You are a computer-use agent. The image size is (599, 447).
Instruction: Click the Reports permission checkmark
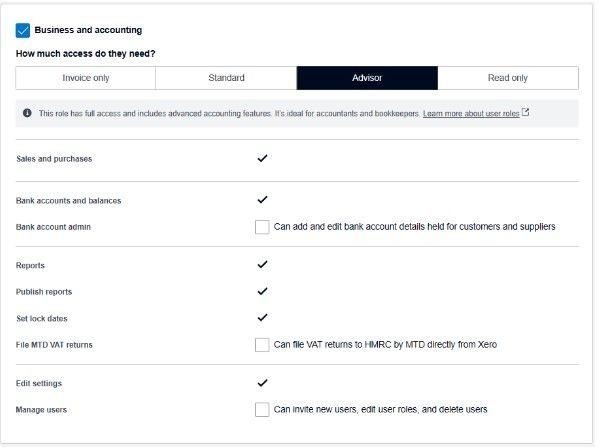click(262, 264)
